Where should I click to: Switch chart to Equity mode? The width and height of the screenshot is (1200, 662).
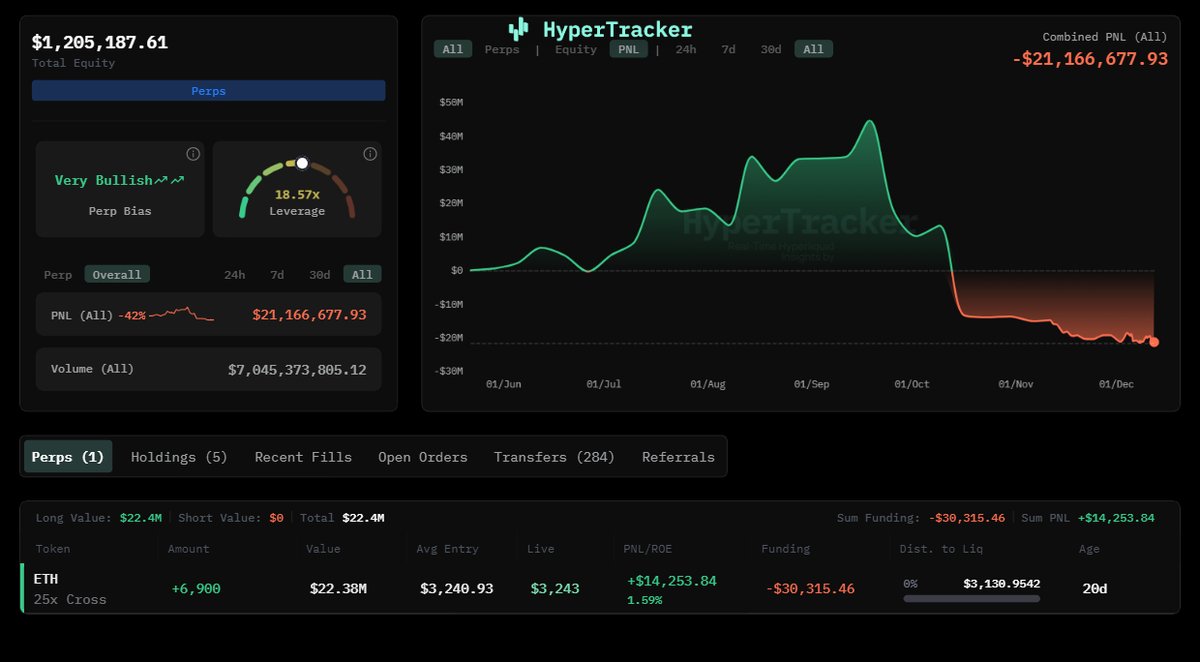[575, 49]
